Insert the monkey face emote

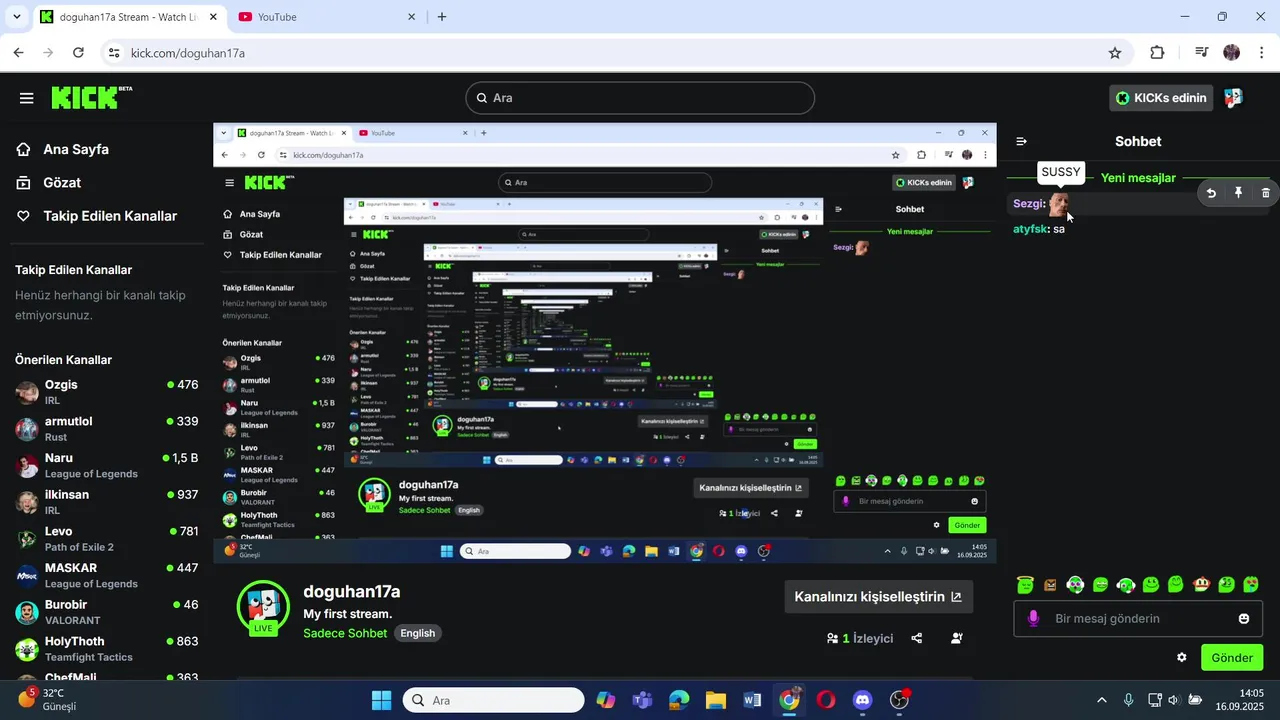point(1201,585)
